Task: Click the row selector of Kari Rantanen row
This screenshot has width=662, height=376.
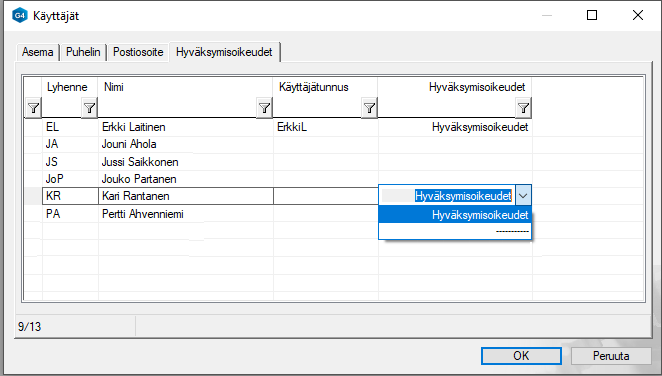Action: tap(33, 196)
